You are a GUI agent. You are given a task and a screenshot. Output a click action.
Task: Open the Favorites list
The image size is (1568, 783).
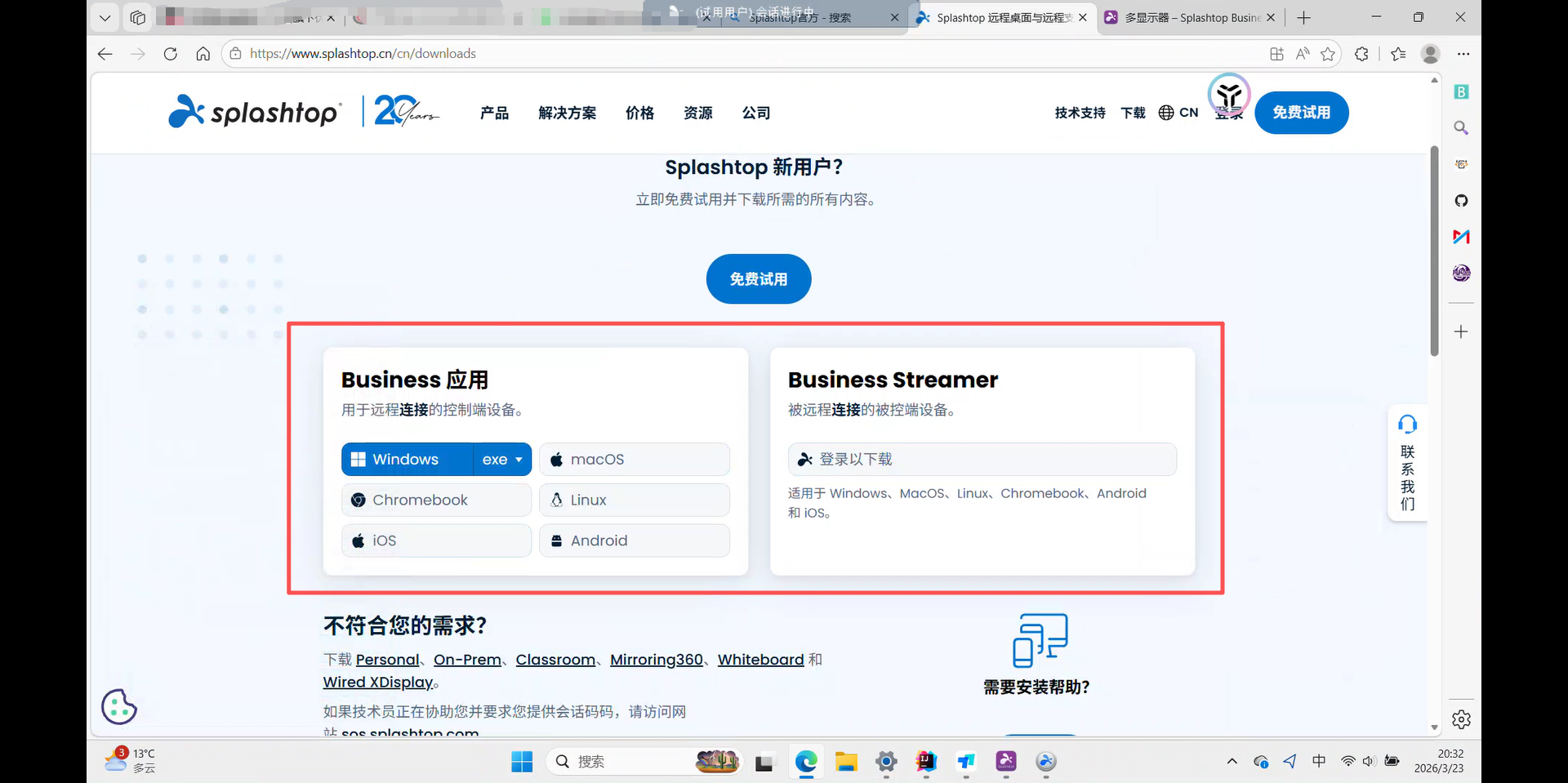coord(1398,54)
